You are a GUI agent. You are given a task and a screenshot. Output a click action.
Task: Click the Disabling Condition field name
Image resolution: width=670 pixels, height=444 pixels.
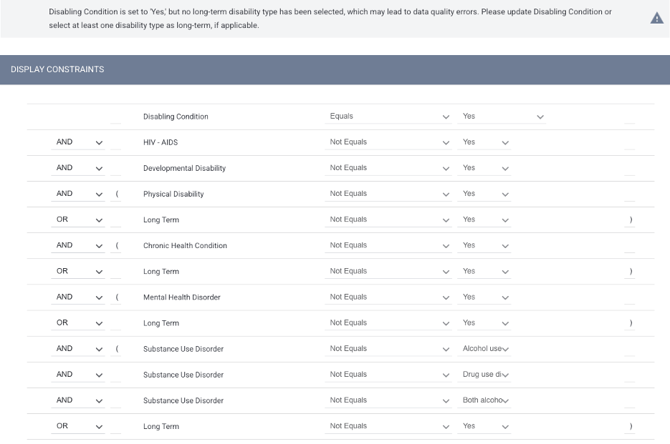175,117
